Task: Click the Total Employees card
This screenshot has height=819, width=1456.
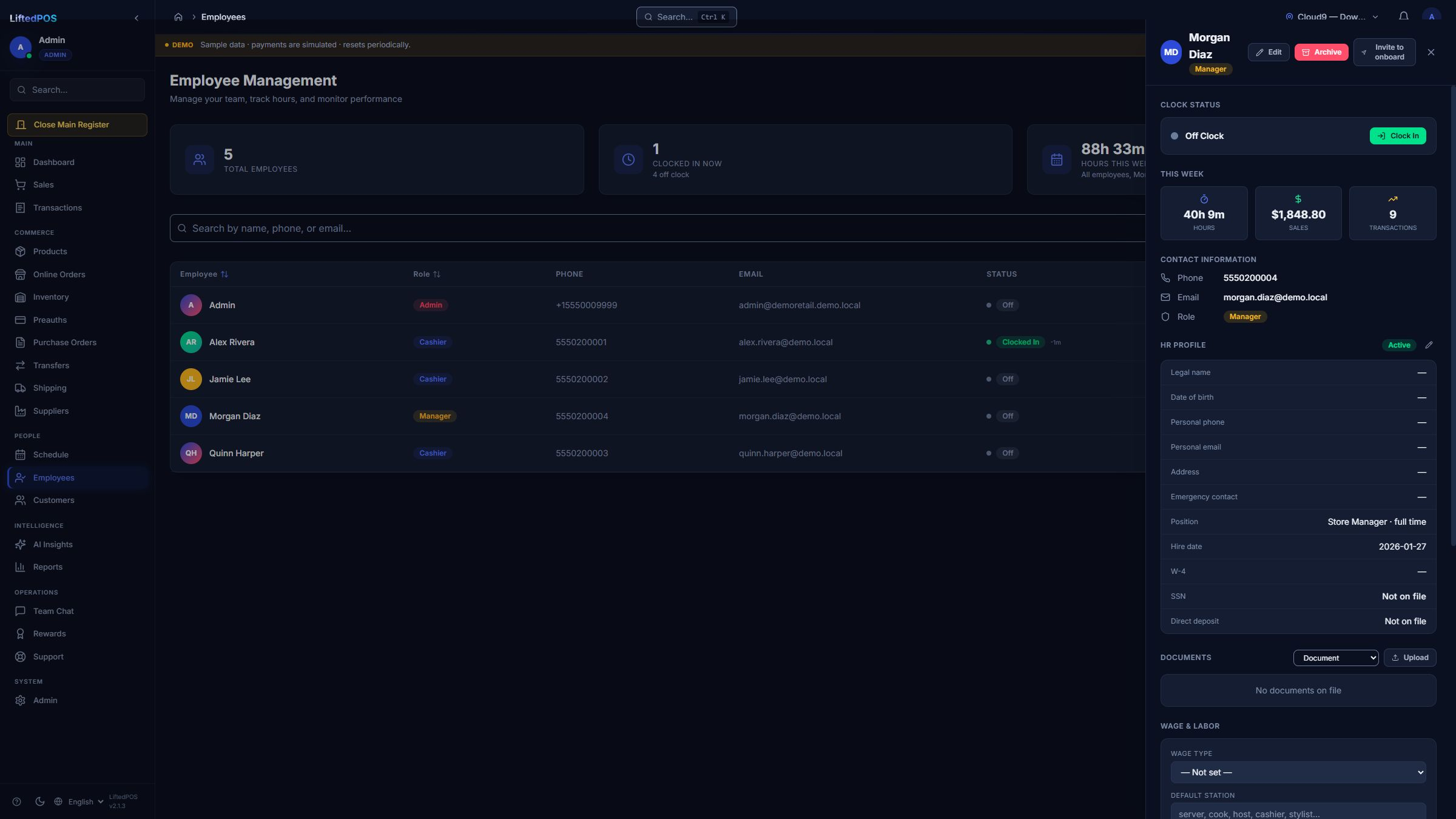Action: (x=377, y=160)
